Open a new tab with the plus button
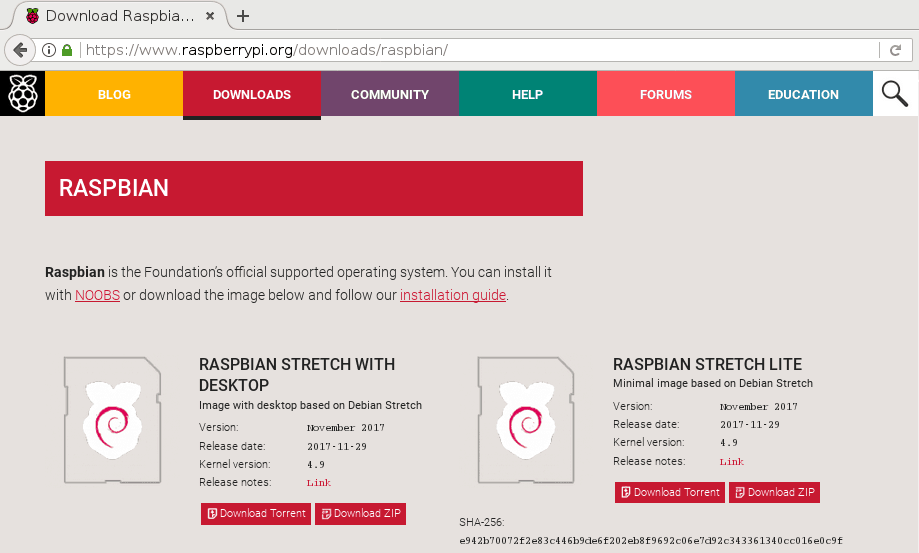 243,16
